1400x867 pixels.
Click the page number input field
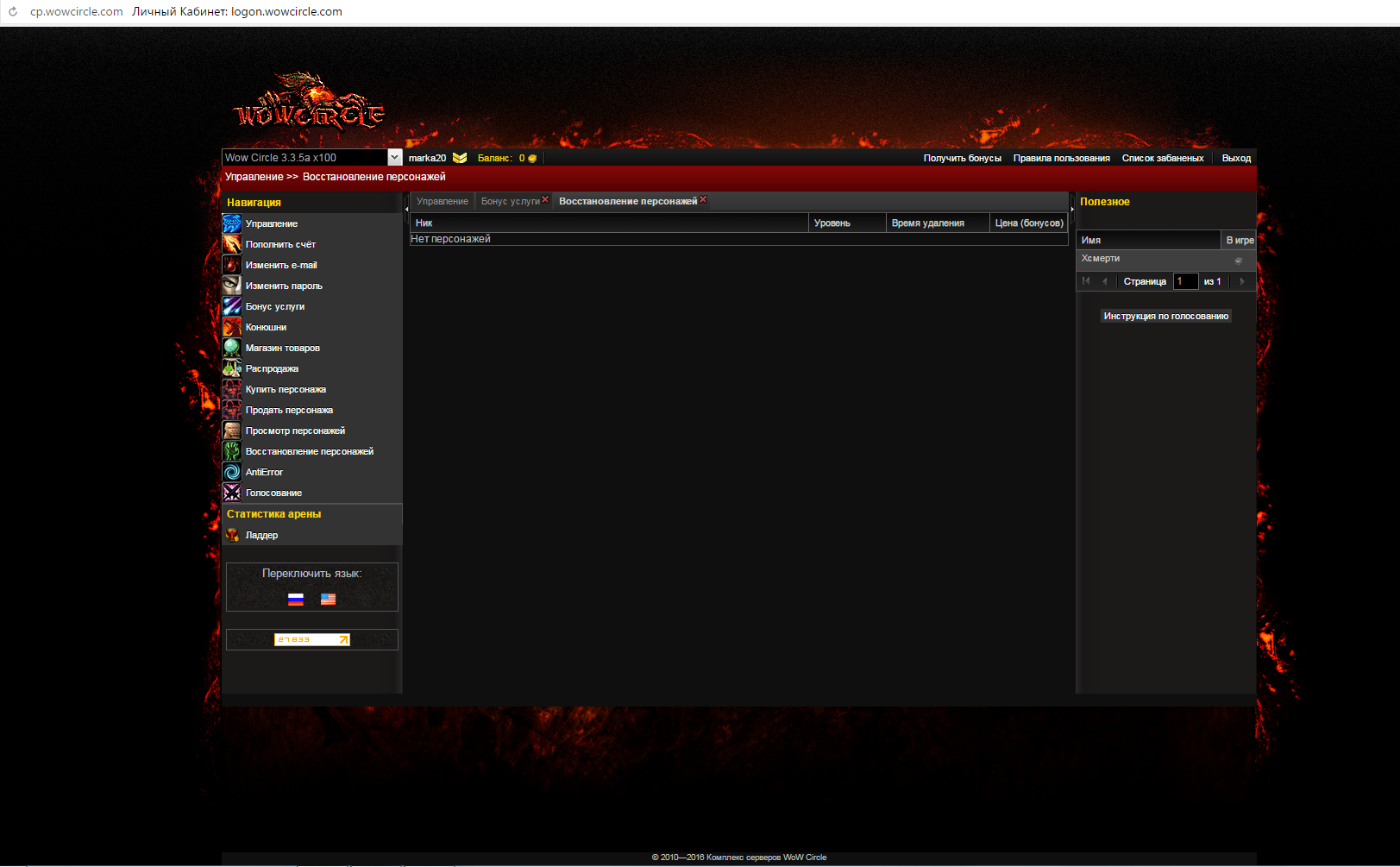pyautogui.click(x=1185, y=281)
